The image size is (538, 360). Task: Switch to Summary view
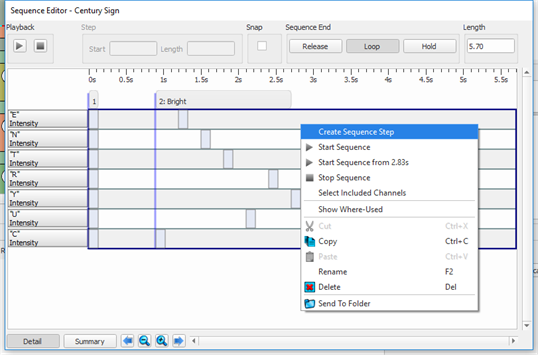pos(90,341)
